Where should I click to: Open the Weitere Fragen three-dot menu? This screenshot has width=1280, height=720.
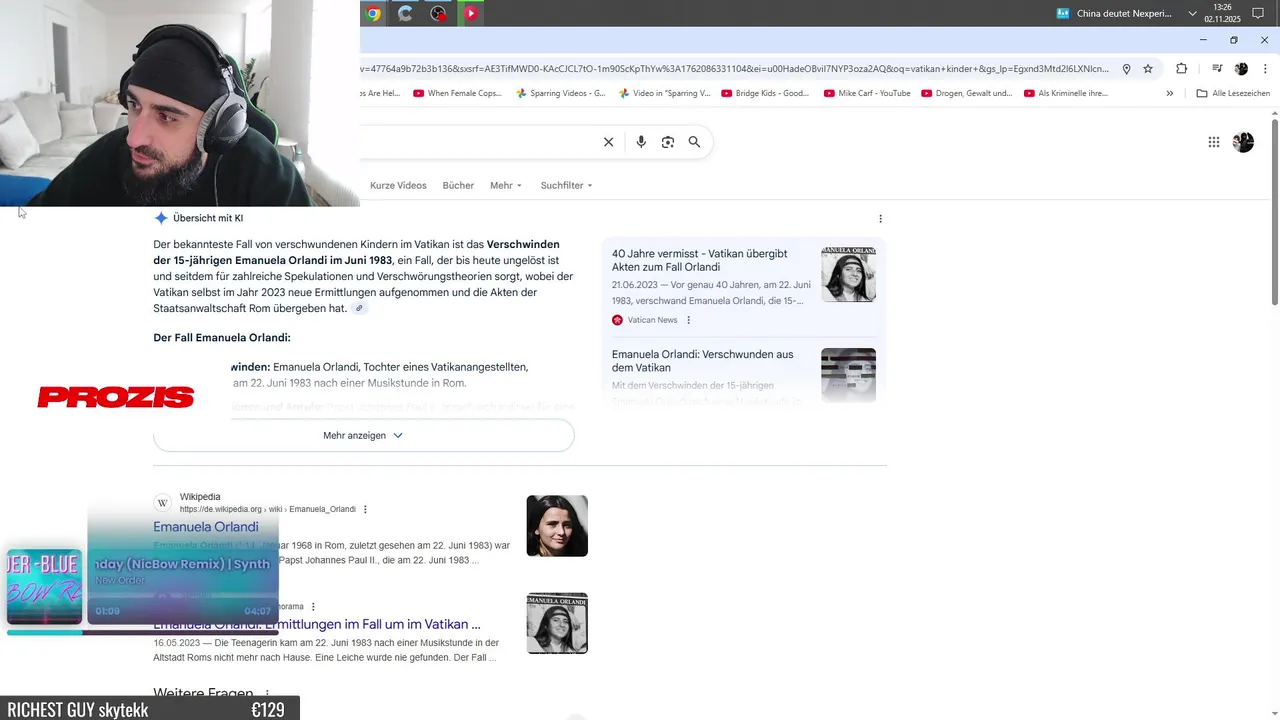point(267,694)
